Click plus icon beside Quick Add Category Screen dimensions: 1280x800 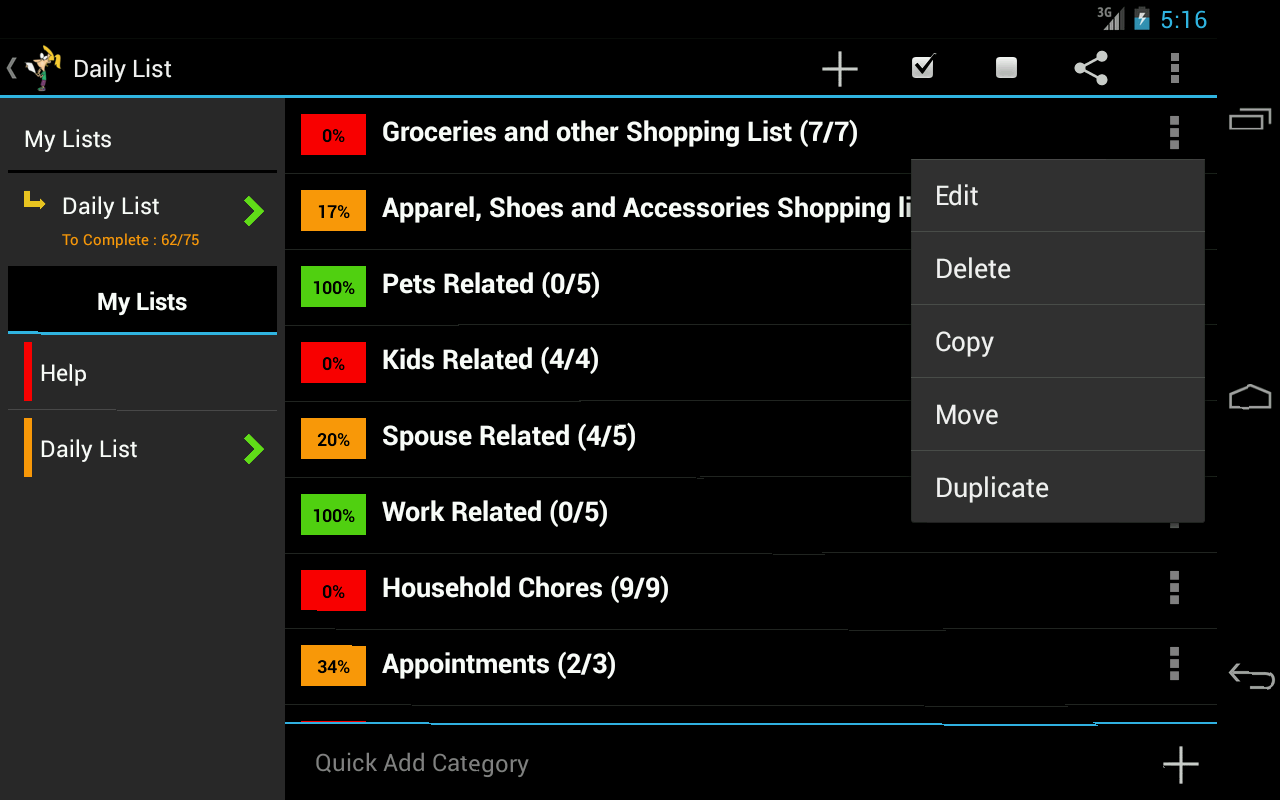coord(1180,764)
